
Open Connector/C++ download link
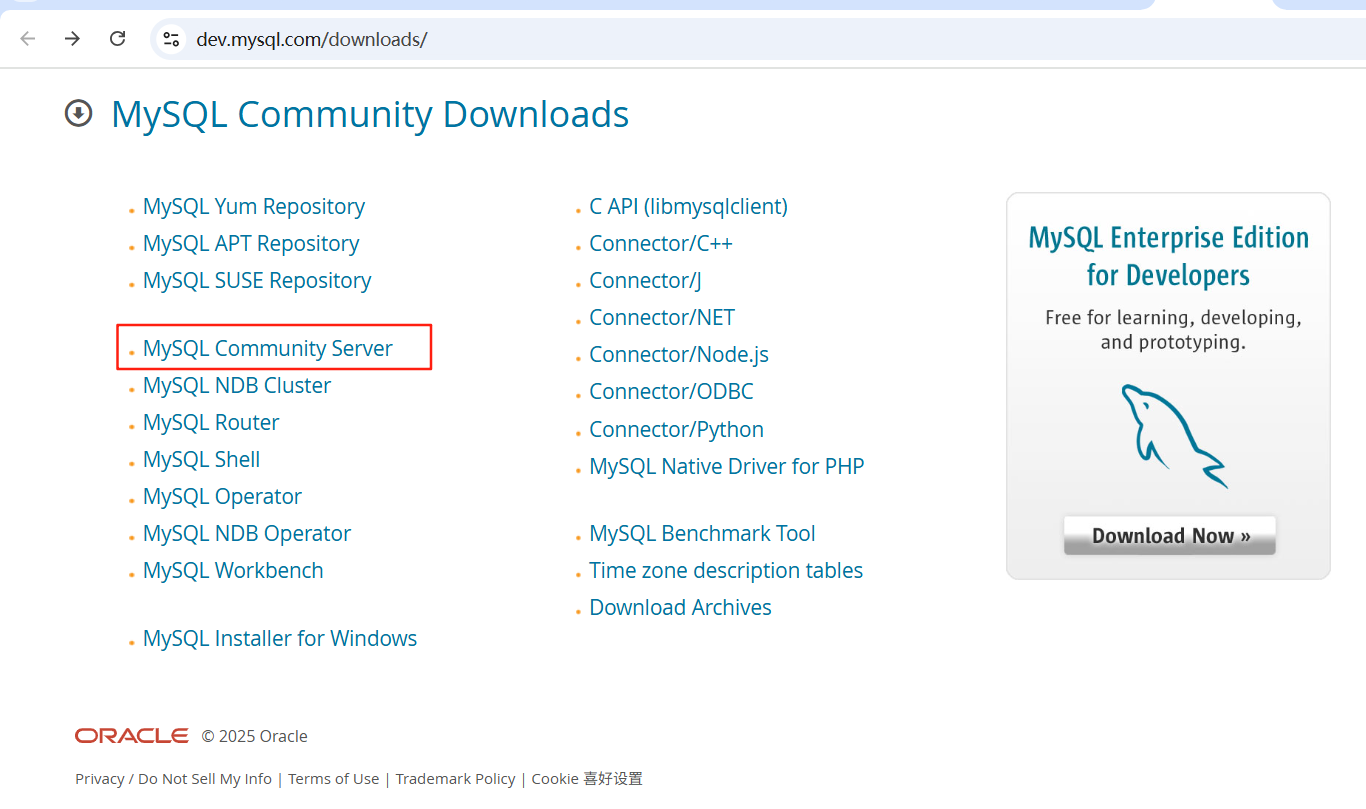tap(661, 243)
